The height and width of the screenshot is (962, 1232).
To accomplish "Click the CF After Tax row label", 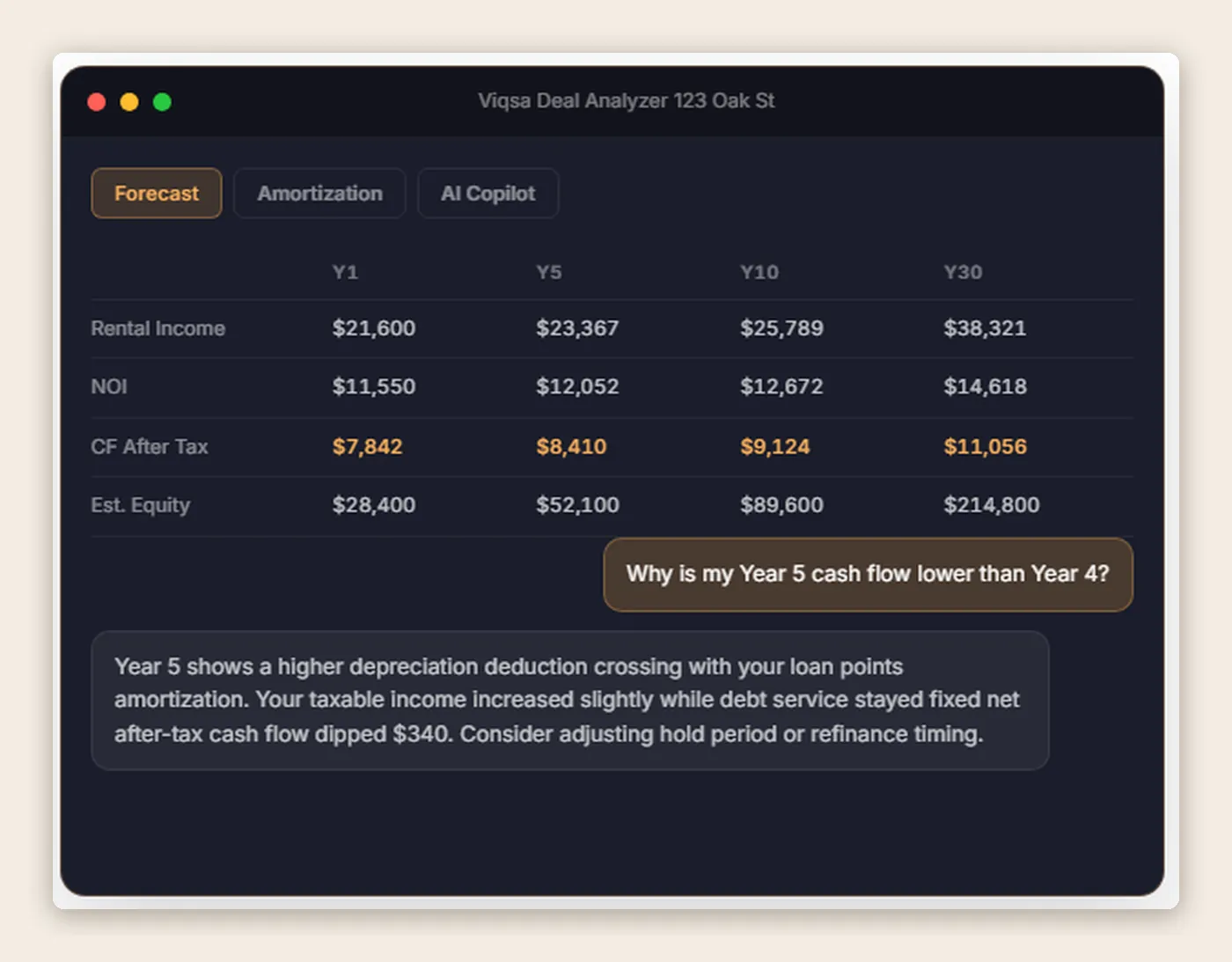I will coord(150,446).
